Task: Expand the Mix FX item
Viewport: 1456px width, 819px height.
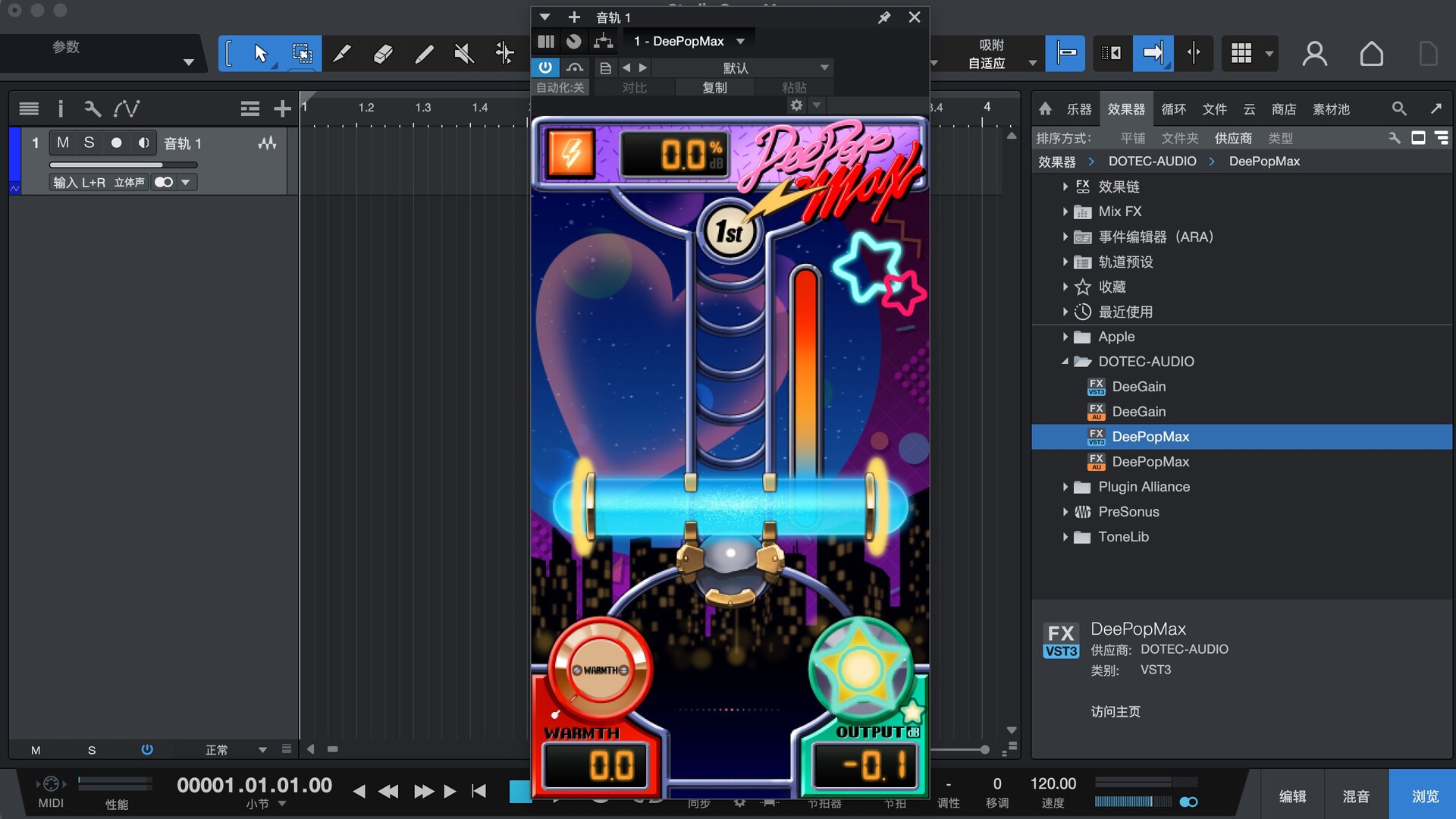Action: click(x=1065, y=212)
